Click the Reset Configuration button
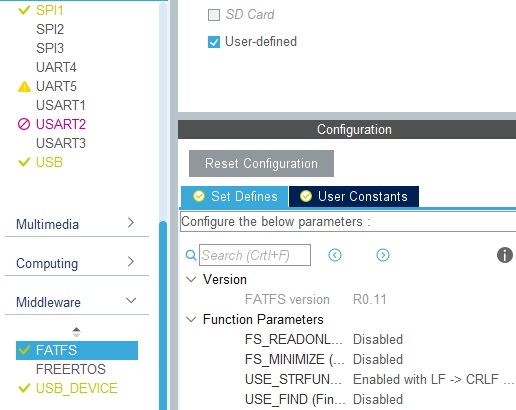Image resolution: width=516 pixels, height=410 pixels. 261,163
